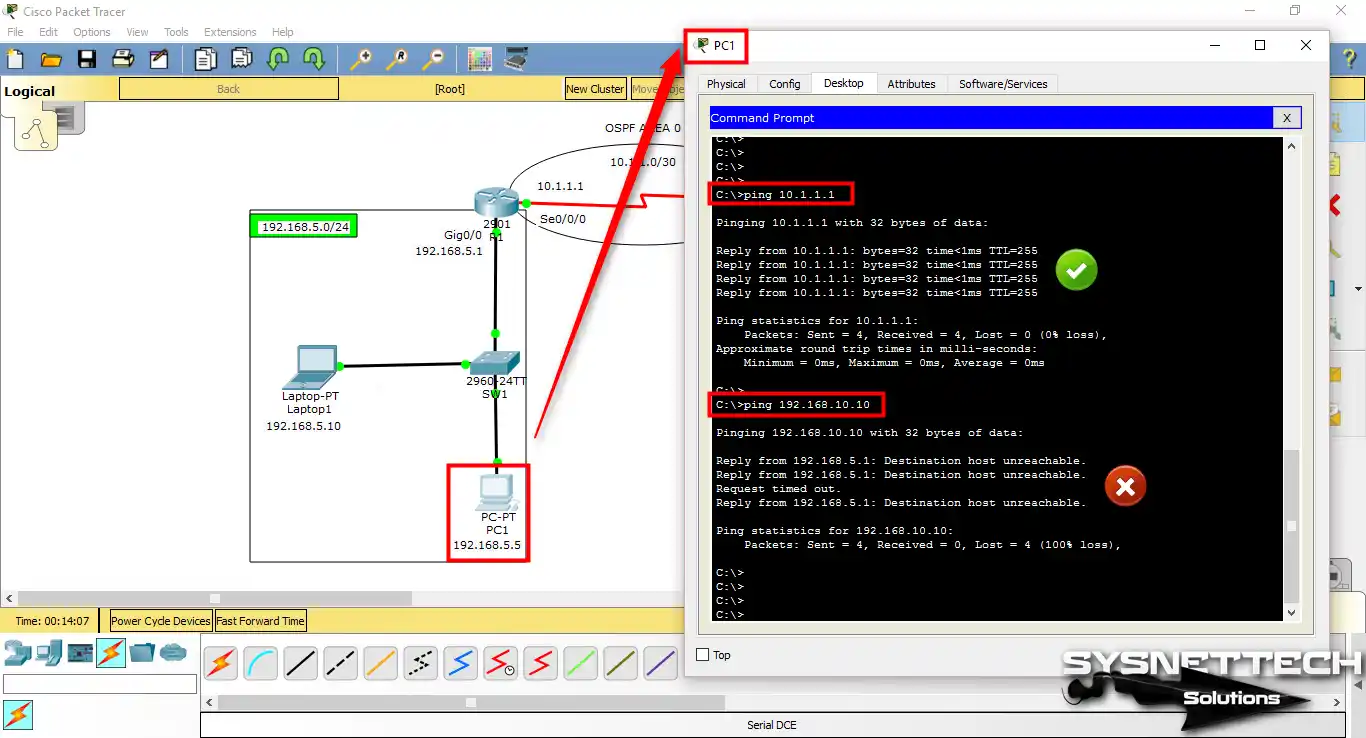Choose the automatic connection type in the cable list

[x=220, y=663]
